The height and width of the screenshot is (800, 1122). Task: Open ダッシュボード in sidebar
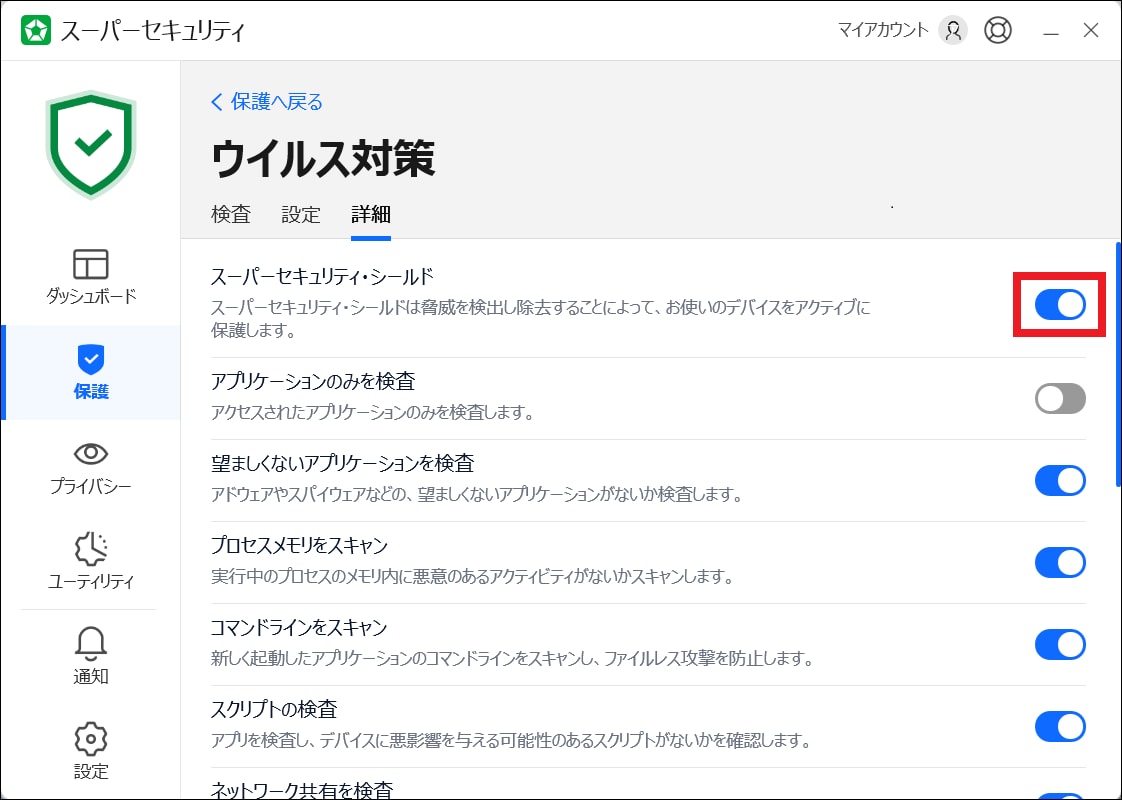91,277
